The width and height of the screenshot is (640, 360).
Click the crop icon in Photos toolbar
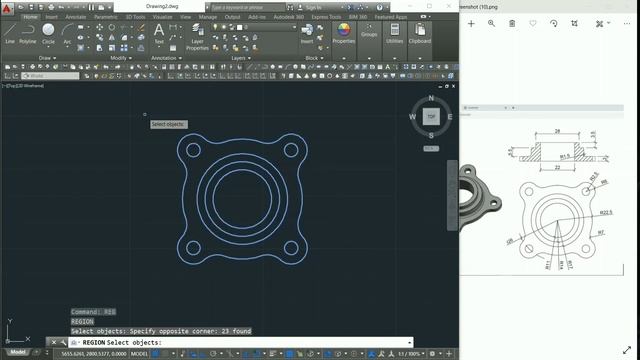574,24
